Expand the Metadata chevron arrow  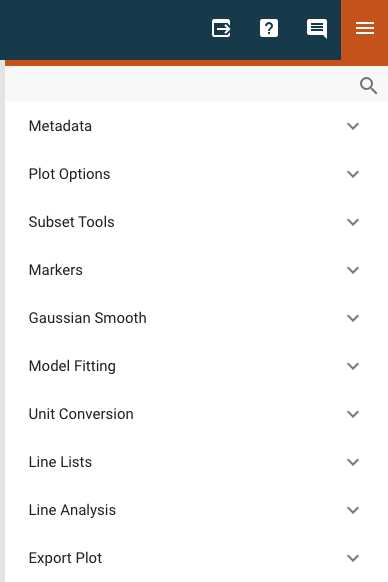[x=353, y=126]
